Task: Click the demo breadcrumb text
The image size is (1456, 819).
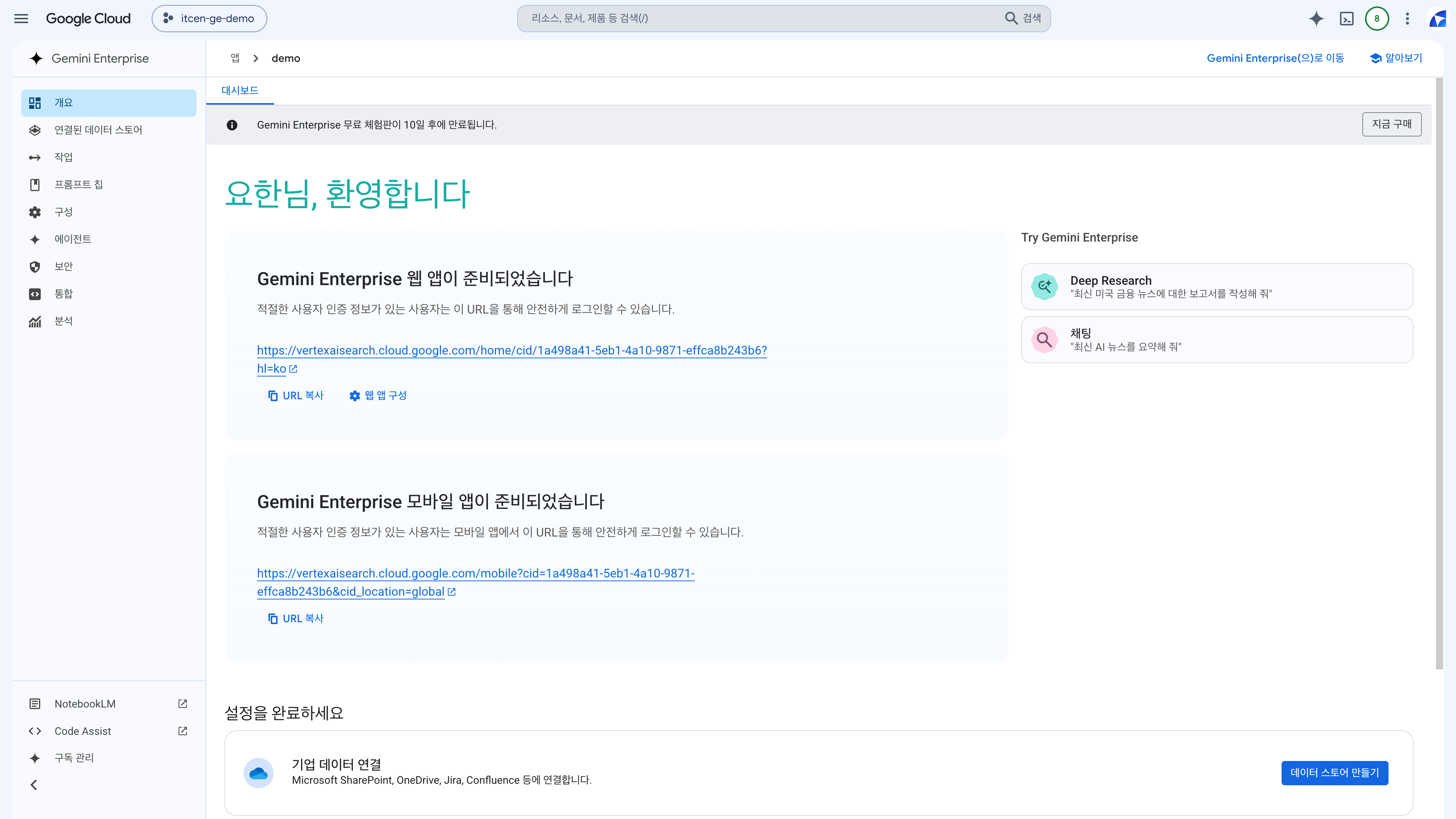Action: tap(286, 58)
